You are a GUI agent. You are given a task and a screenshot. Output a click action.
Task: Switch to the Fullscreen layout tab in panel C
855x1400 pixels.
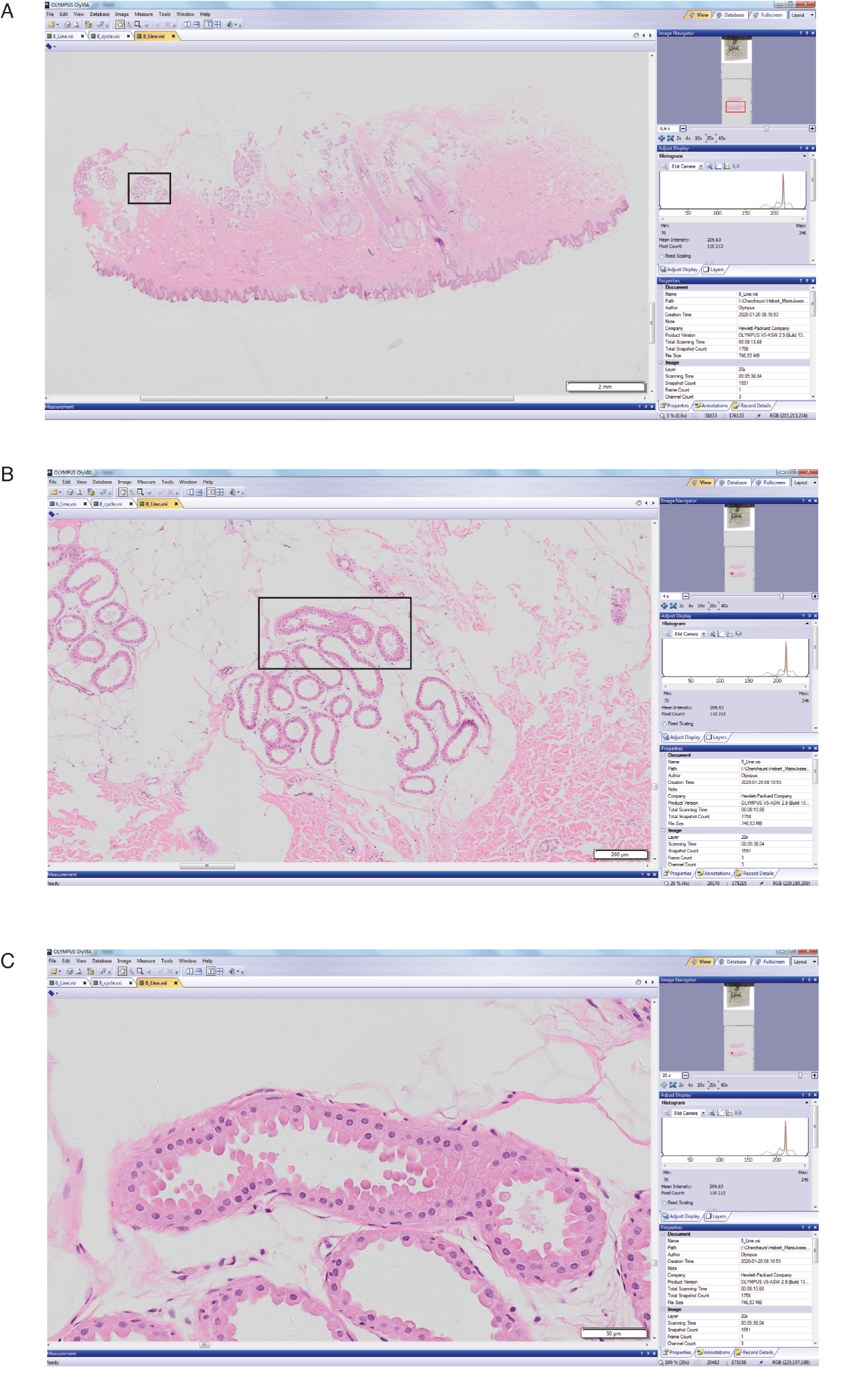[771, 962]
